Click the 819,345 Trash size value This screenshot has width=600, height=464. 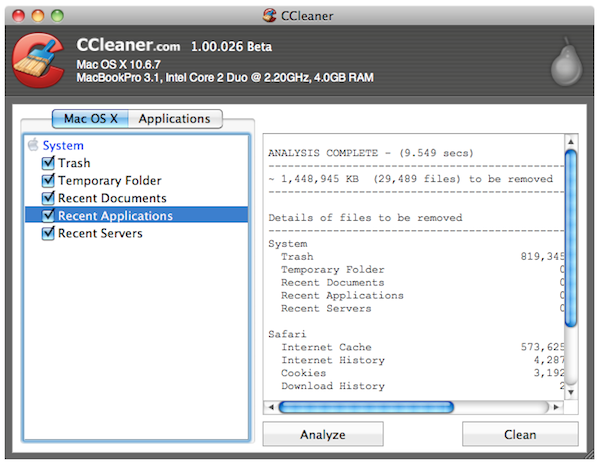click(542, 256)
